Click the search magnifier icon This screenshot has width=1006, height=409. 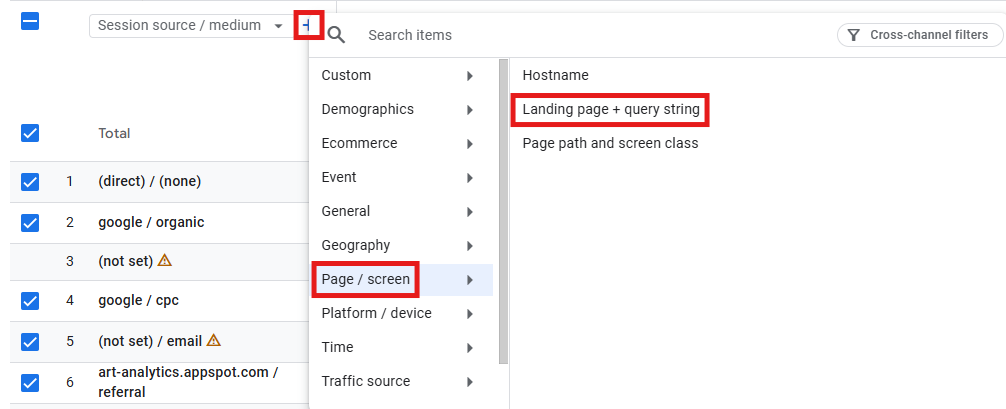(x=336, y=35)
